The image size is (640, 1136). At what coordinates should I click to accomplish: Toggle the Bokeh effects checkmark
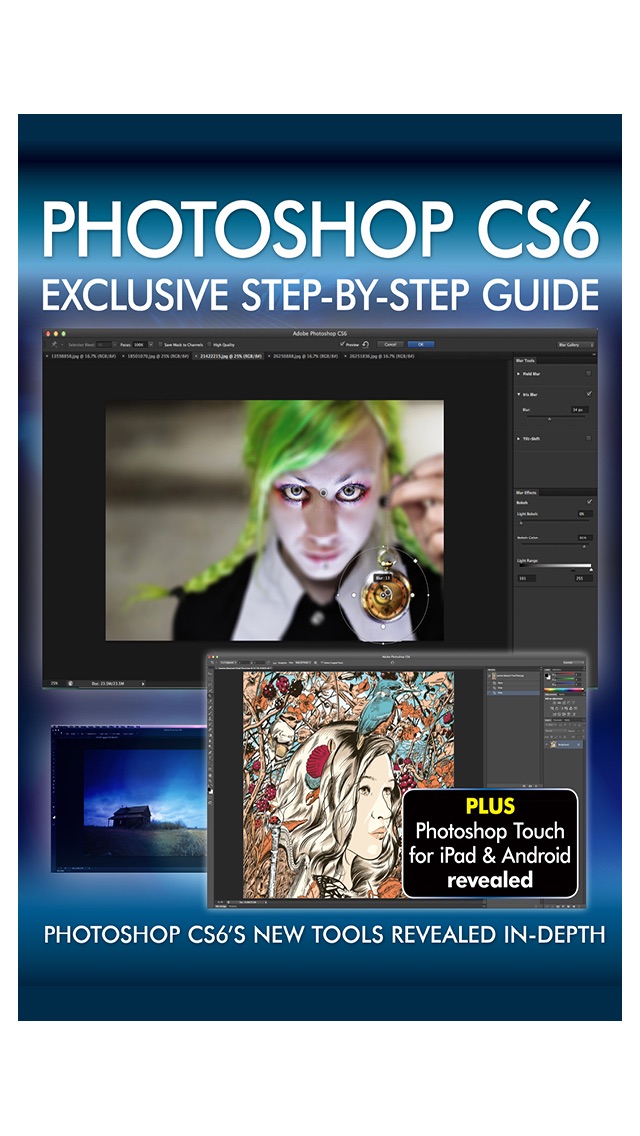click(589, 501)
